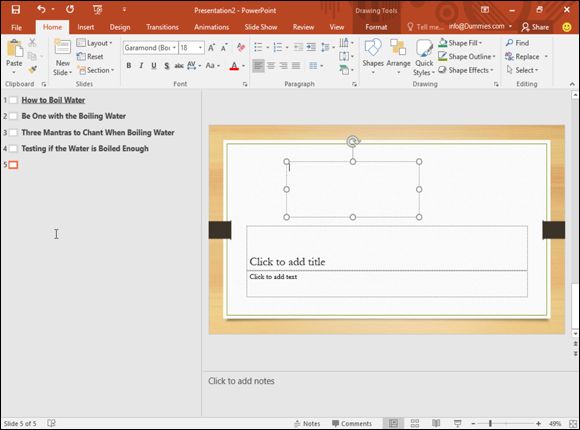This screenshot has width=580, height=430.
Task: Click the Reset slide button
Action: [90, 57]
